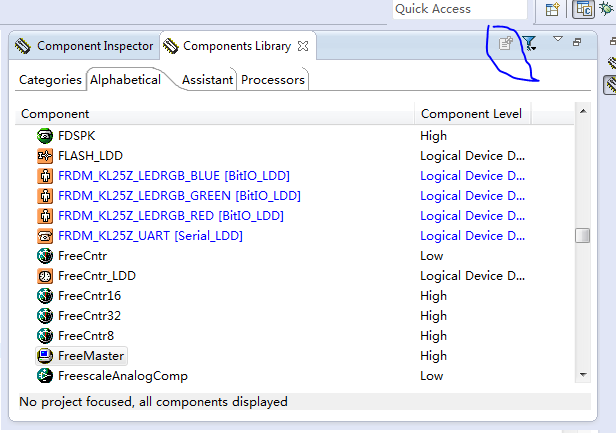Click the greyed-out component properties icon
Viewport: 616px width, 433px height.
[506, 44]
